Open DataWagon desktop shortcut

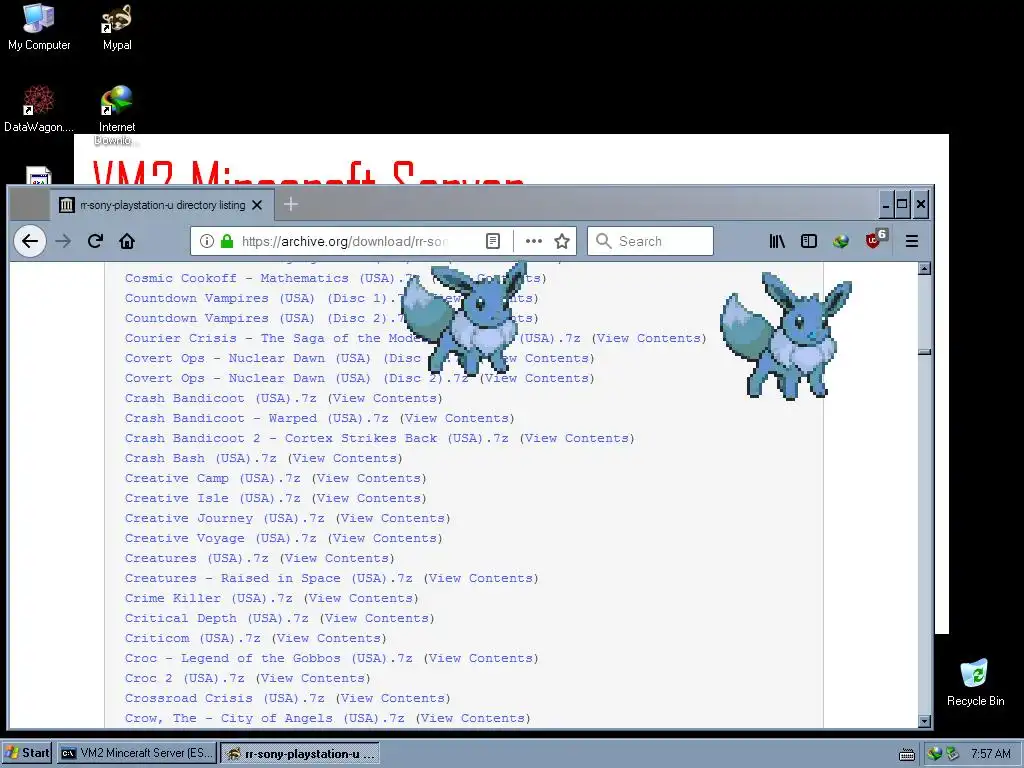pyautogui.click(x=39, y=109)
